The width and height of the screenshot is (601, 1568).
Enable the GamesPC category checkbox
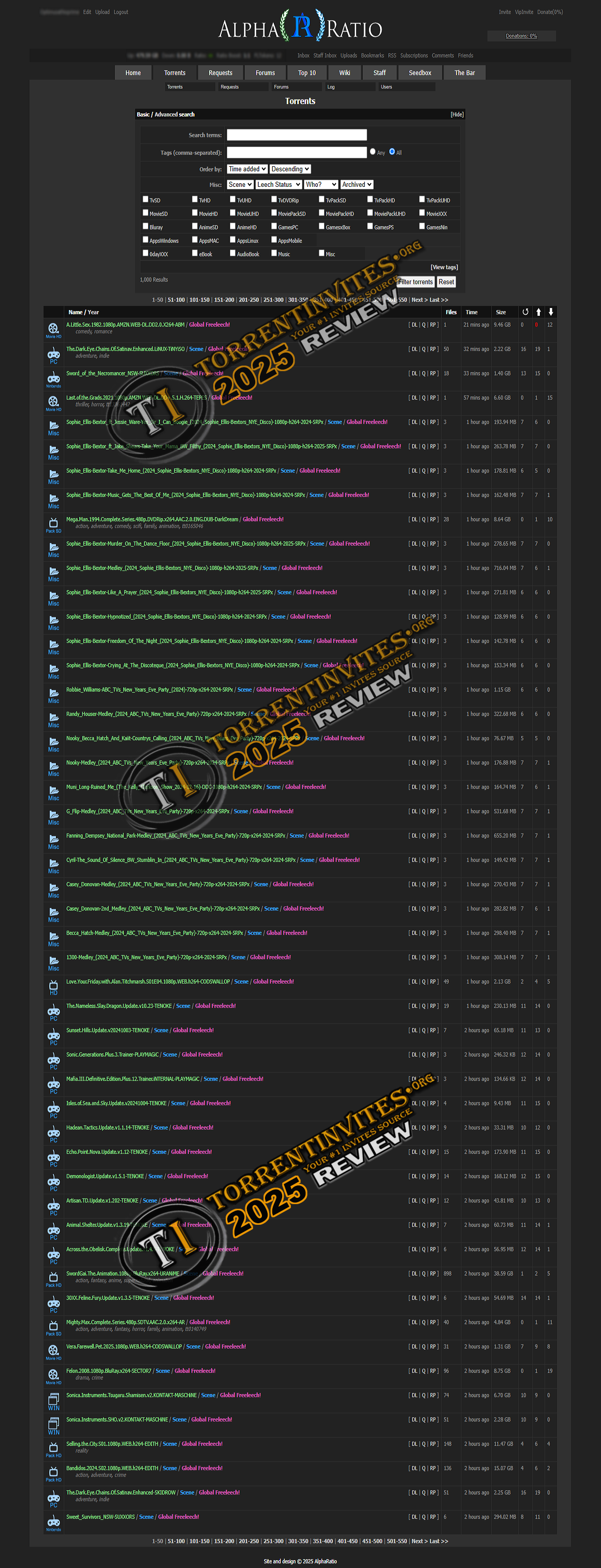pos(274,226)
